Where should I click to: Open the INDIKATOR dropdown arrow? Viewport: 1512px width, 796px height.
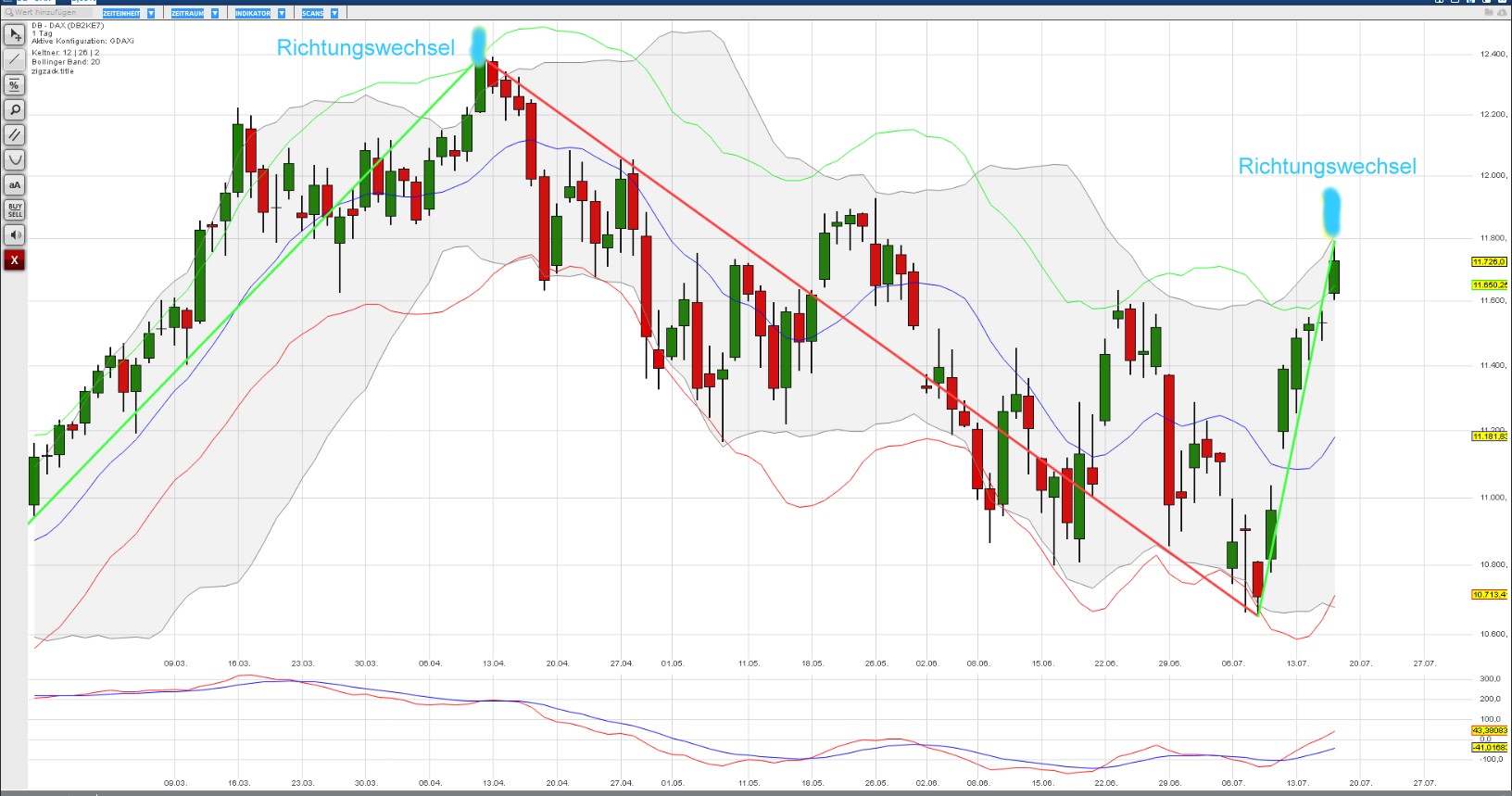tap(282, 13)
